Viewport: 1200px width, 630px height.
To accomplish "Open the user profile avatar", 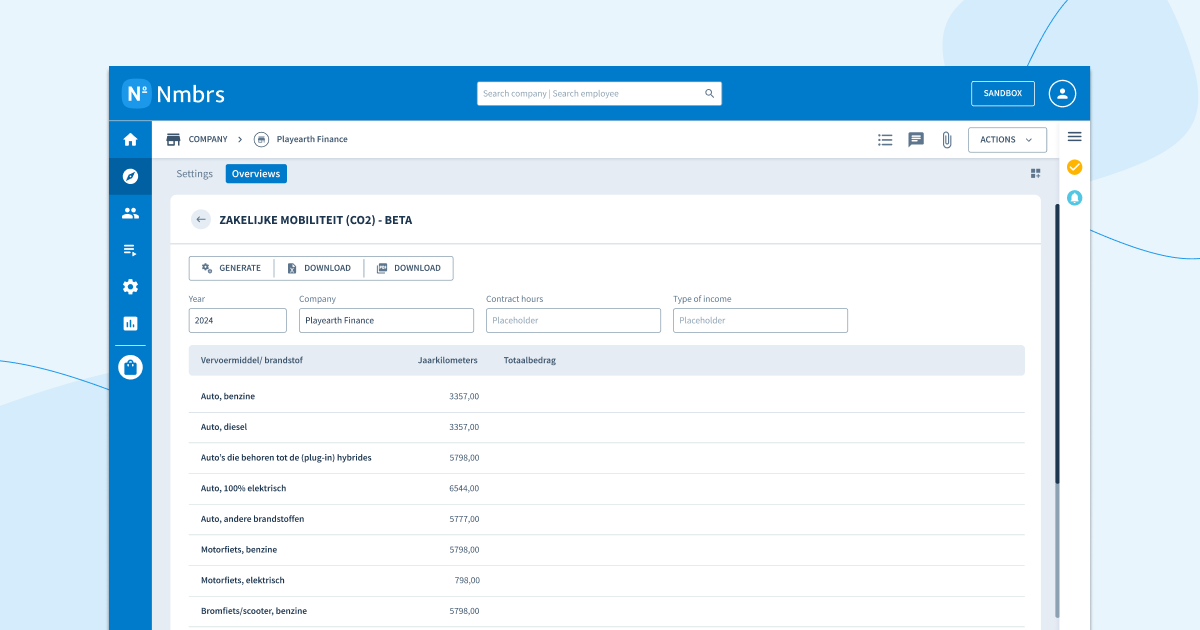I will (x=1062, y=93).
